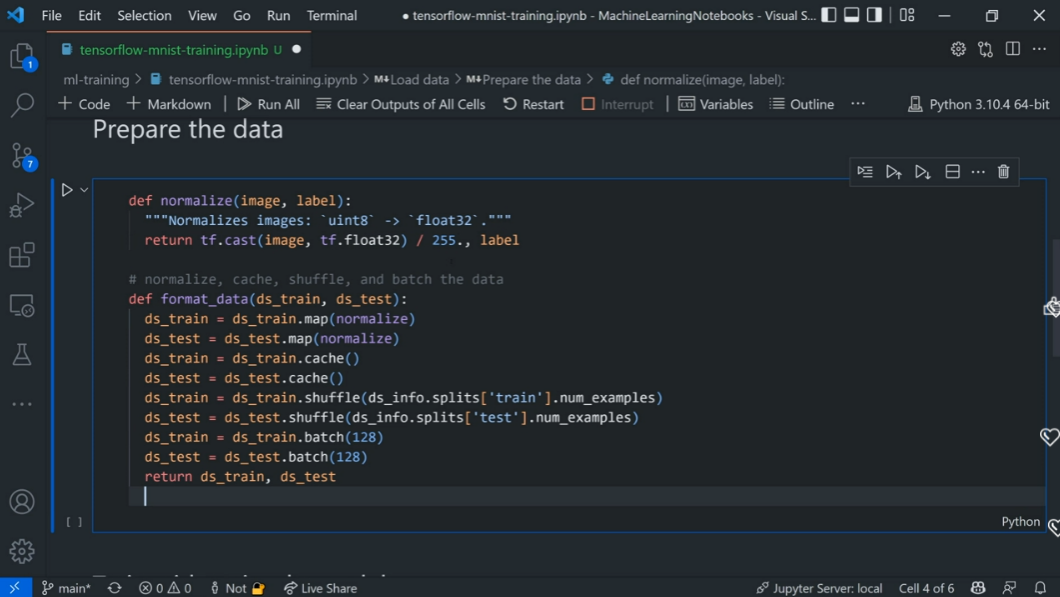Split the cell using toolbar icon

coord(952,172)
